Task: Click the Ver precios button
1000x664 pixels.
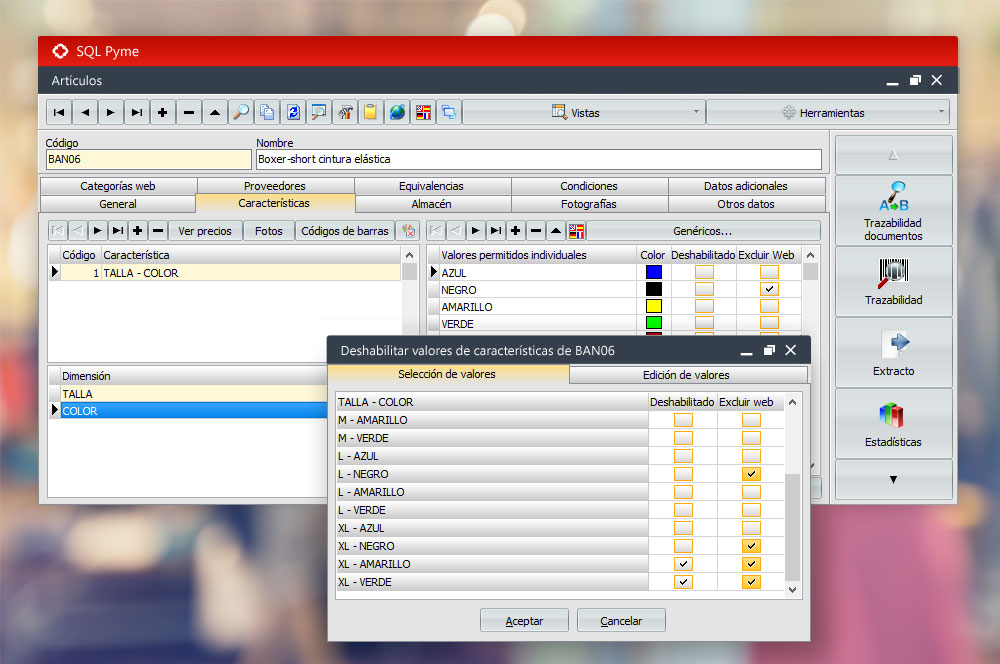Action: [205, 231]
